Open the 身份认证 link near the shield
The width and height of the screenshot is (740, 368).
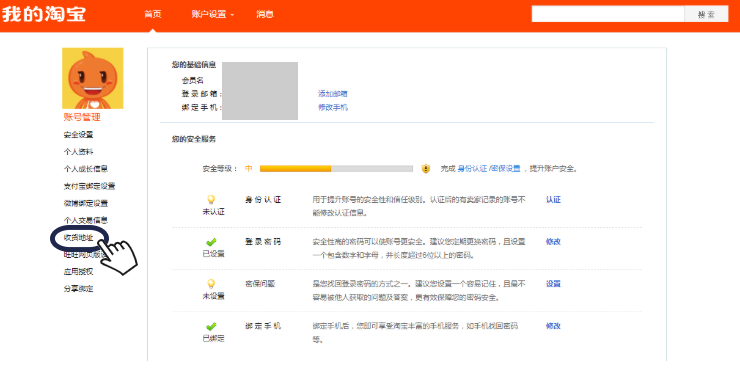pos(472,168)
